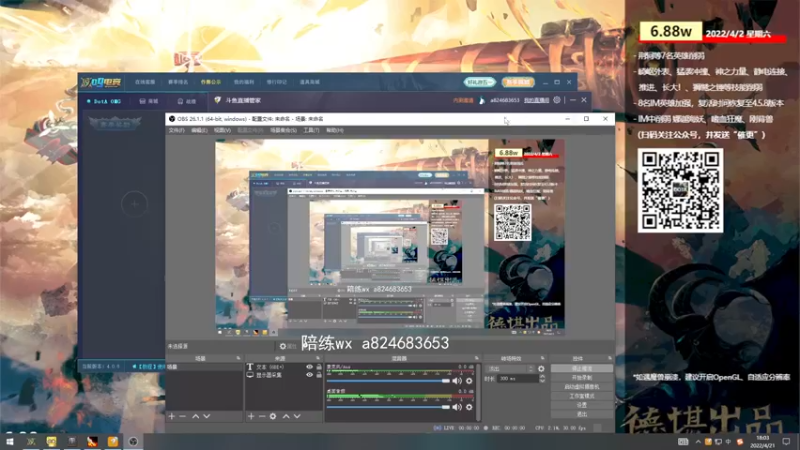
Task: Click the 停止推流 button
Action: [x=582, y=368]
